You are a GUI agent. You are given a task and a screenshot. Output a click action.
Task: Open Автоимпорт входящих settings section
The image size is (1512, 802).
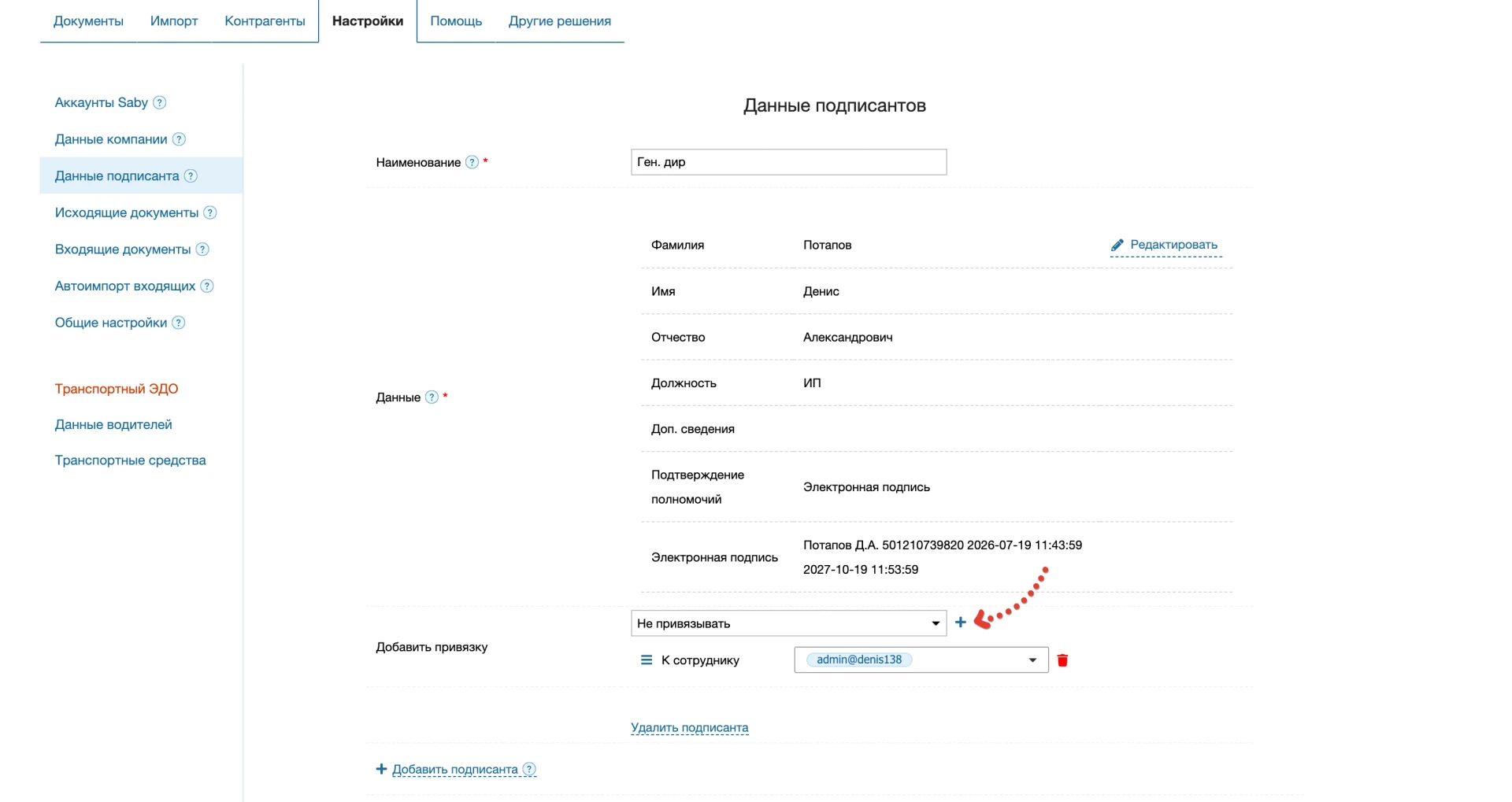click(125, 286)
